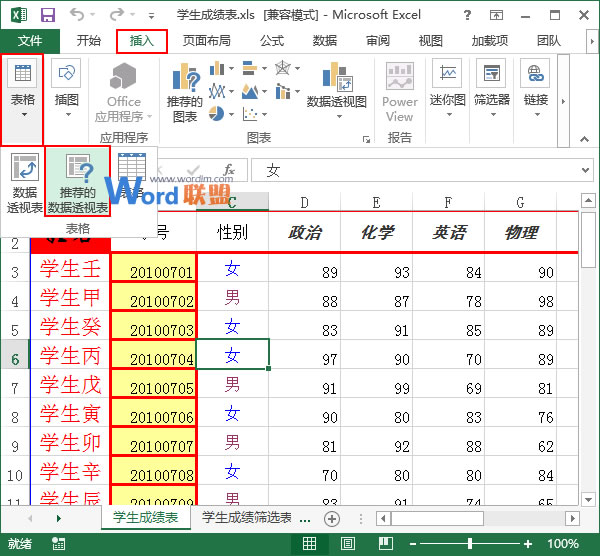Insert a combo chart icon
Viewport: 600px width, 556px height.
283,91
